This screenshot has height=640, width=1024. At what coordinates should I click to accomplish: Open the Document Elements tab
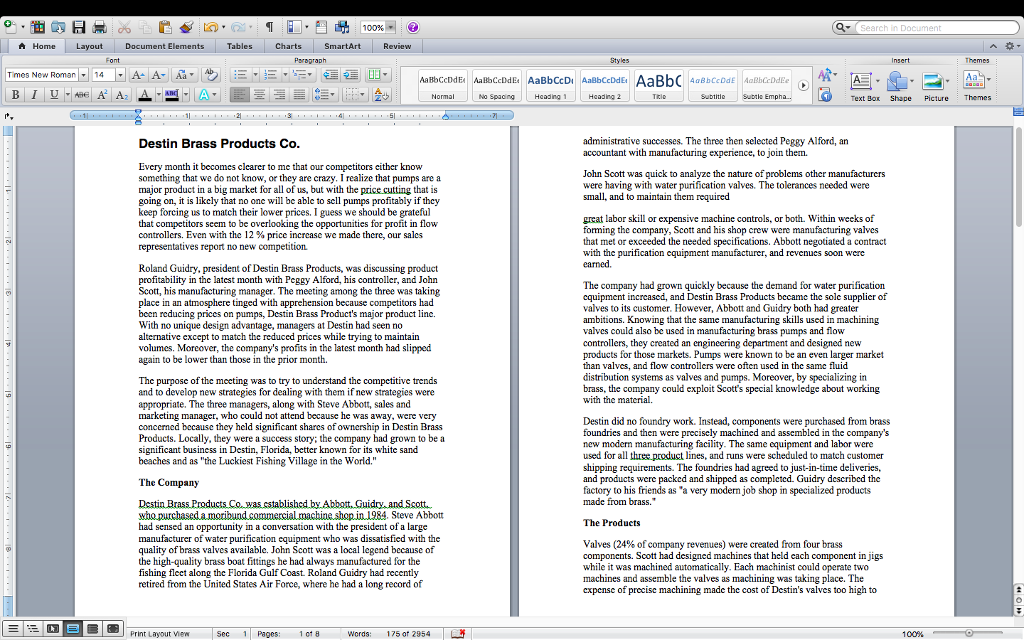(x=165, y=46)
